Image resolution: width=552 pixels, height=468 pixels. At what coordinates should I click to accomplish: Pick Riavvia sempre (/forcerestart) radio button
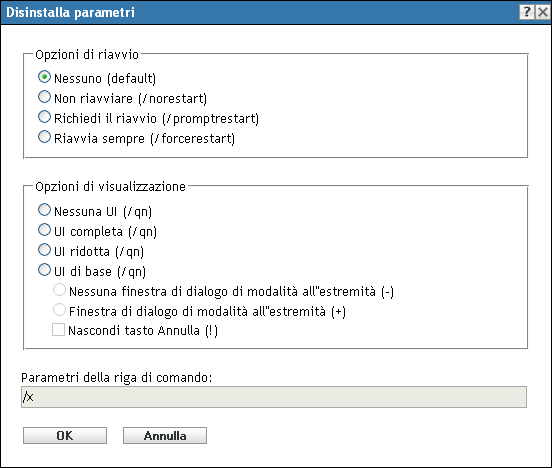coord(44,137)
